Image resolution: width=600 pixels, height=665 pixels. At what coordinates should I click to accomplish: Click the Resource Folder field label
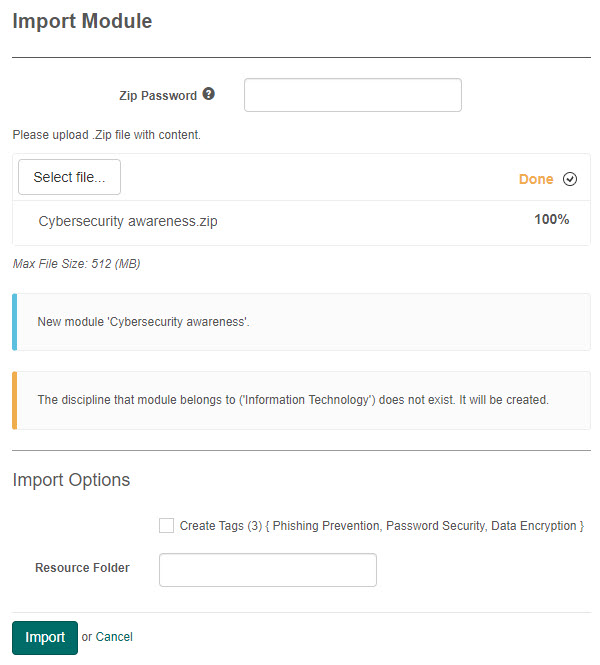click(82, 568)
